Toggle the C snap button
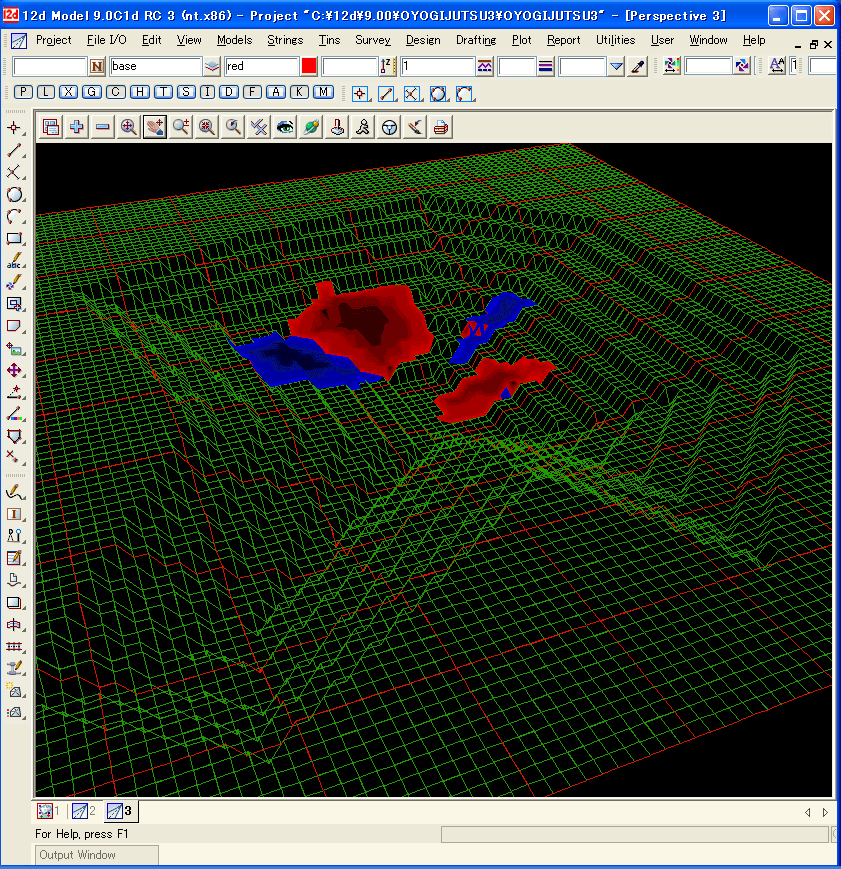The height and width of the screenshot is (869, 841). click(115, 92)
